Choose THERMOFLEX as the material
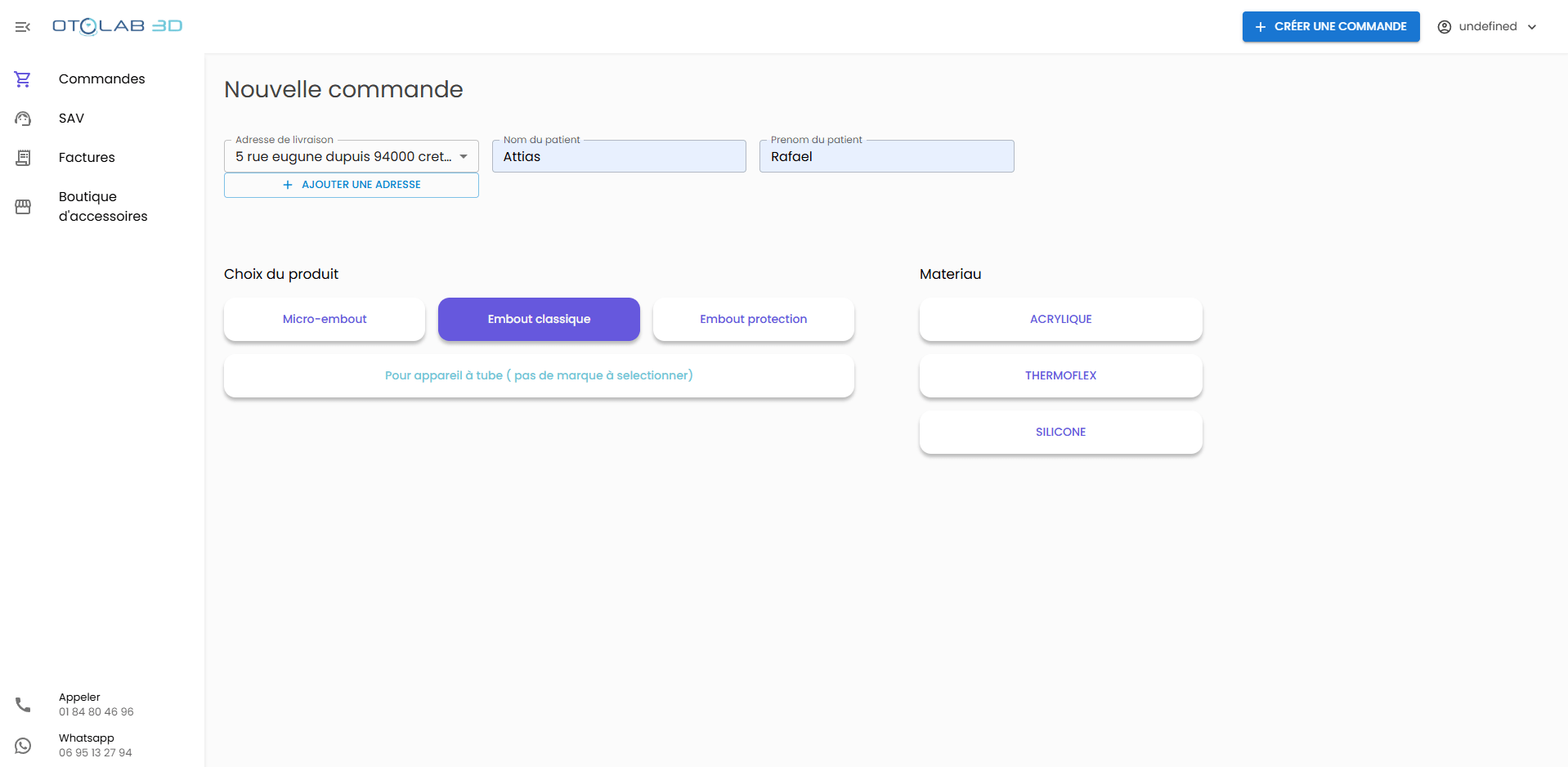The height and width of the screenshot is (767, 1568). coord(1060,375)
